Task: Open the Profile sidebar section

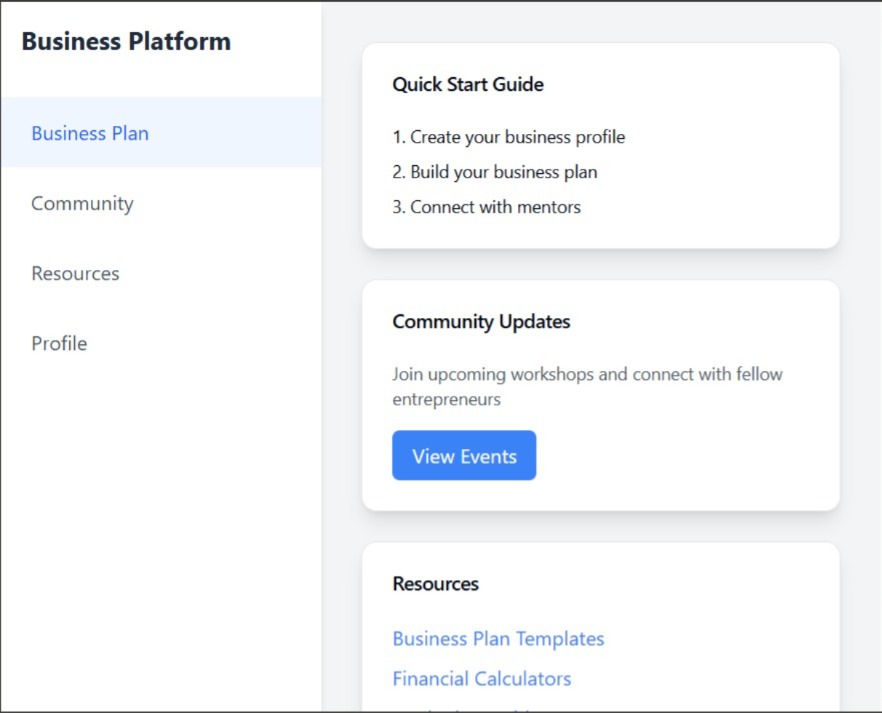Action: click(59, 343)
